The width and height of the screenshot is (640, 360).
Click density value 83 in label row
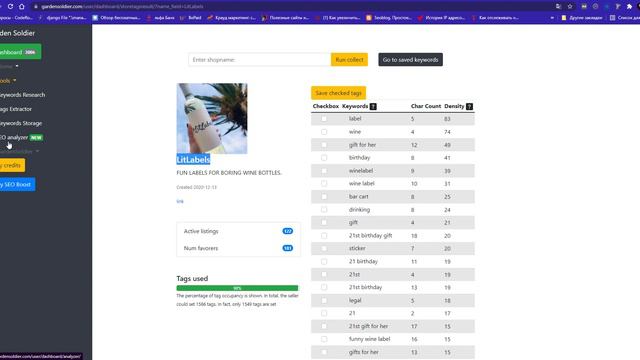[447, 119]
